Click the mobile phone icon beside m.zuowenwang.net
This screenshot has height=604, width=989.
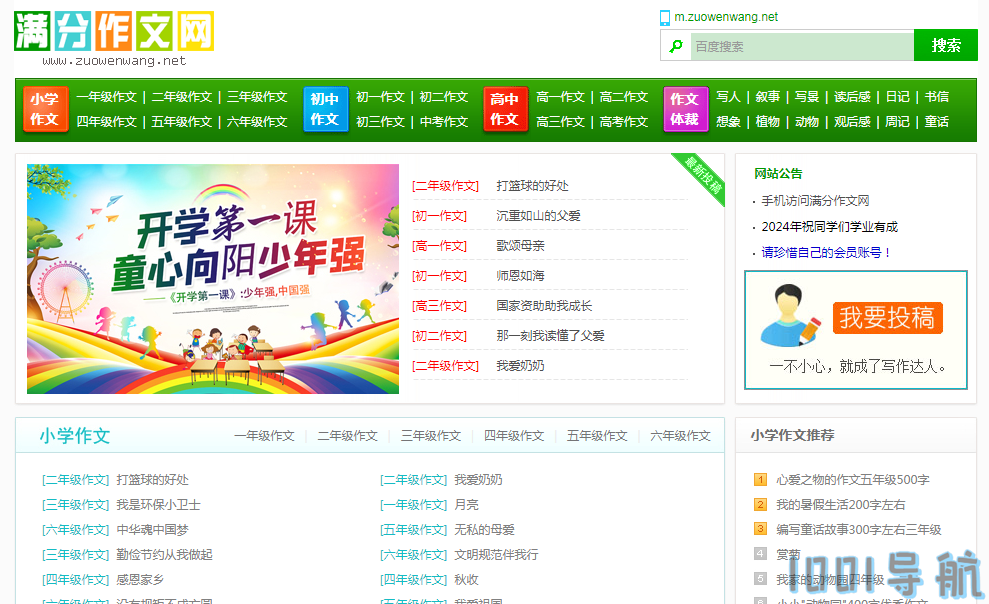tap(665, 17)
